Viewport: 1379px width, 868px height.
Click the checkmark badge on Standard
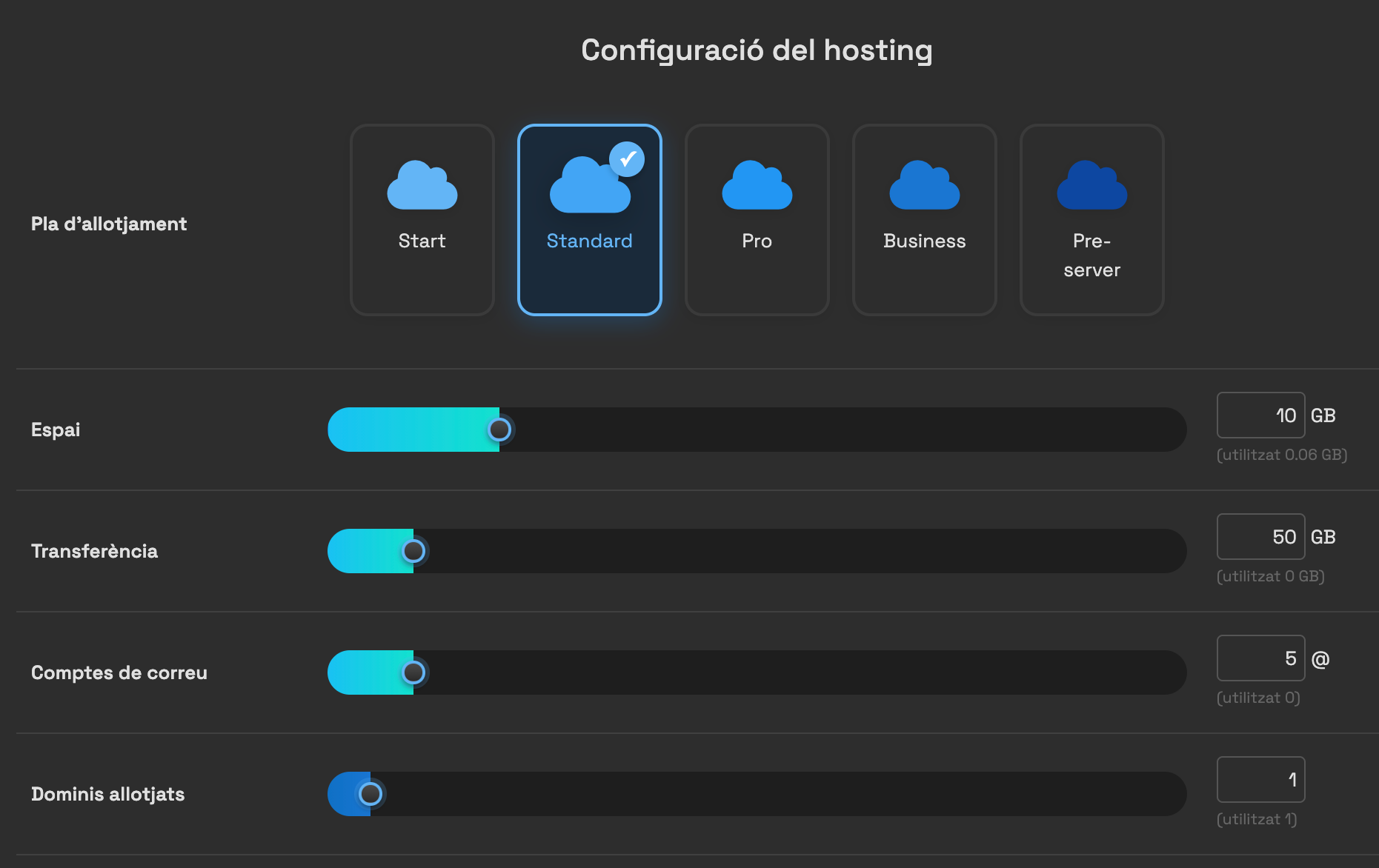(x=627, y=159)
